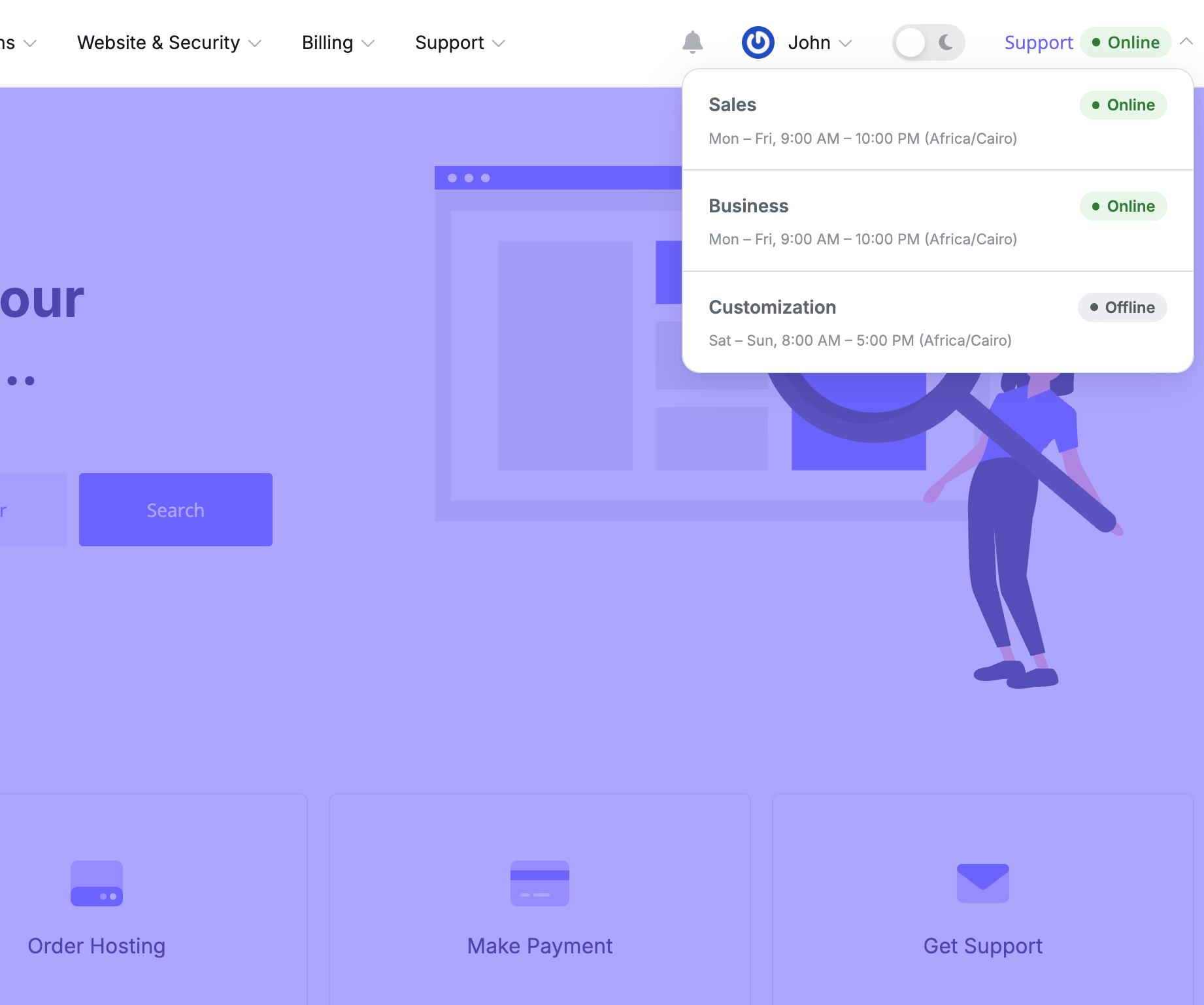Select the Business department row
The height and width of the screenshot is (1005, 1204).
[x=938, y=221]
